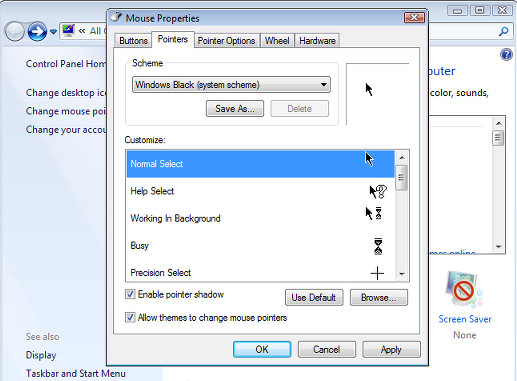Open Control Panel Home link
Image resolution: width=517 pixels, height=381 pixels.
(66, 64)
